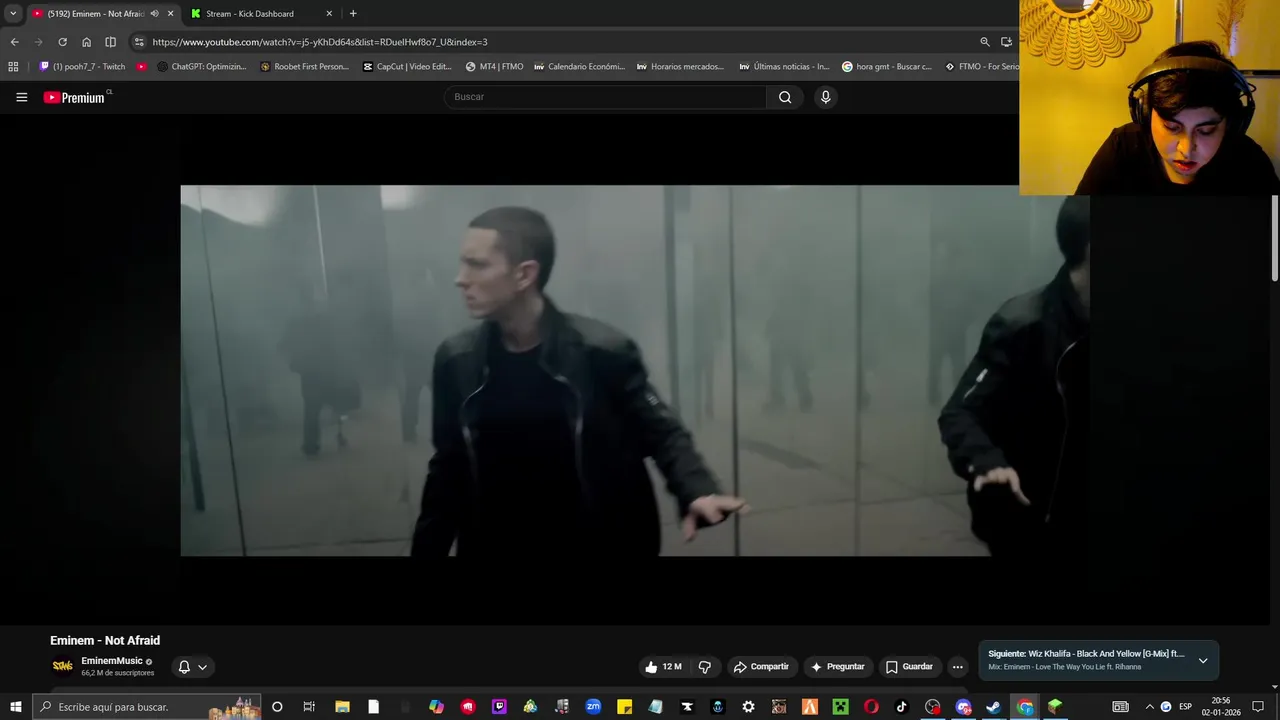Click the page vertical scrollbar
1280x720 pixels.
click(x=1274, y=238)
